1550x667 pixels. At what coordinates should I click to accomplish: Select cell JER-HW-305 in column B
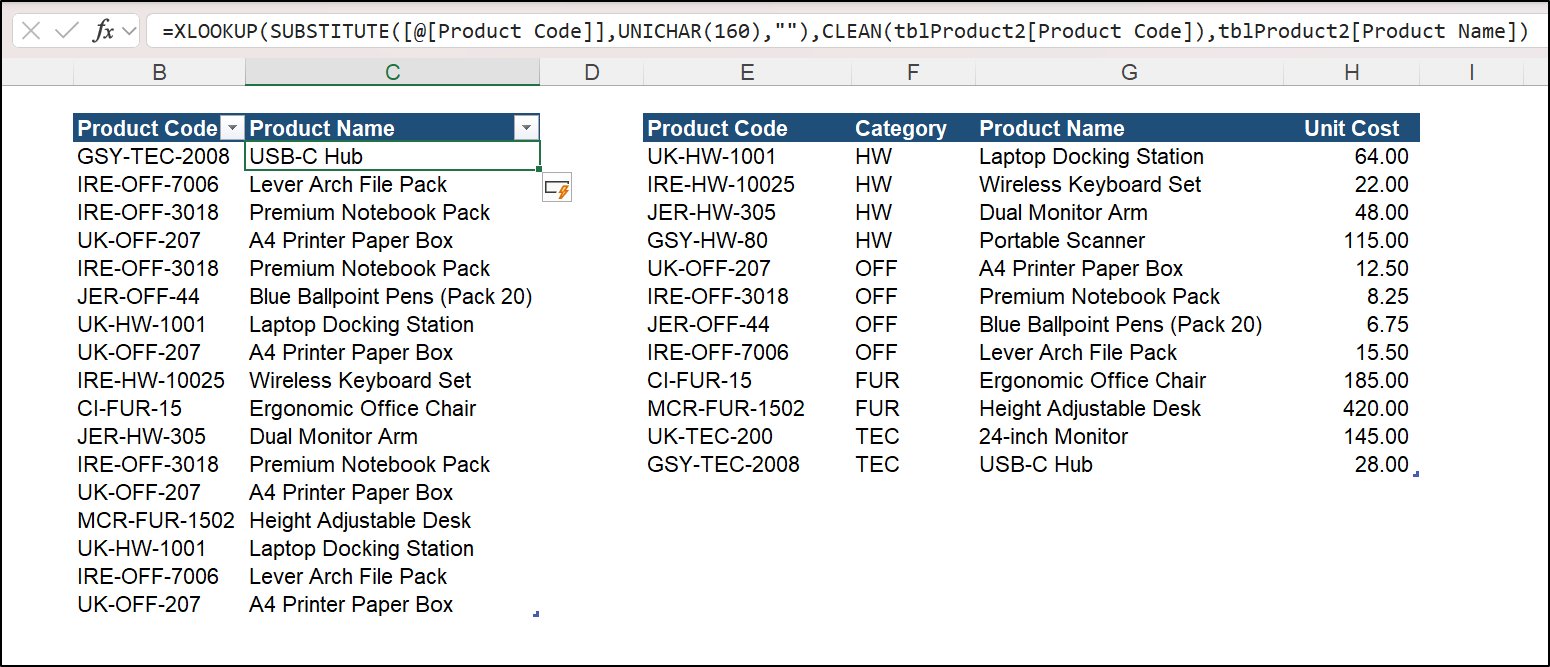[x=159, y=436]
